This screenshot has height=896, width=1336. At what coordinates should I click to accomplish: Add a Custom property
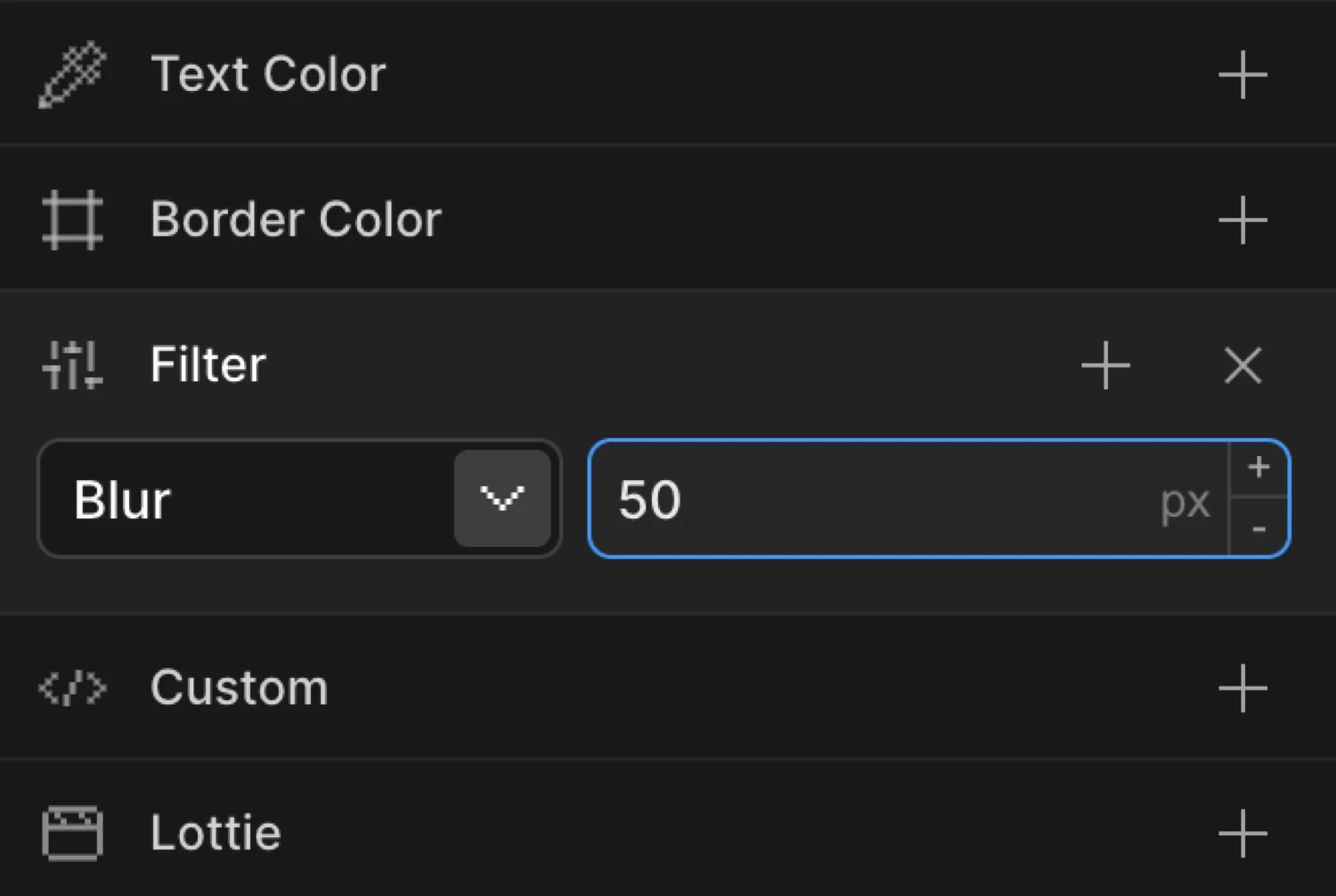coord(1242,688)
